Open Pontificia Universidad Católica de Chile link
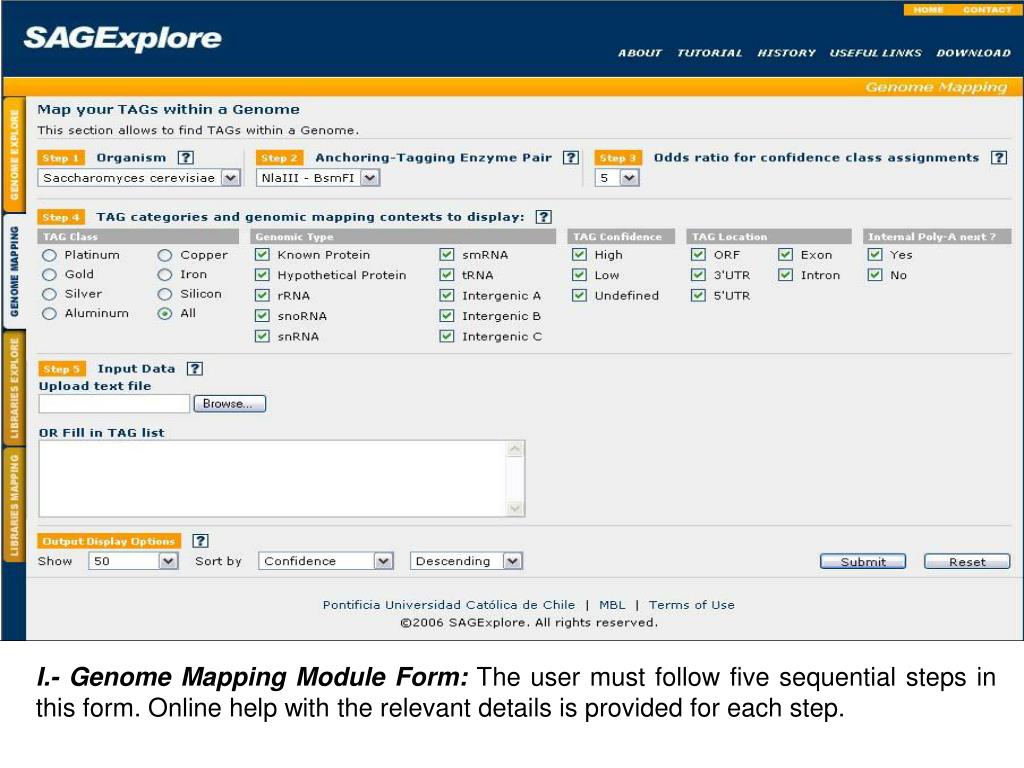This screenshot has height=768, width=1024. click(449, 605)
